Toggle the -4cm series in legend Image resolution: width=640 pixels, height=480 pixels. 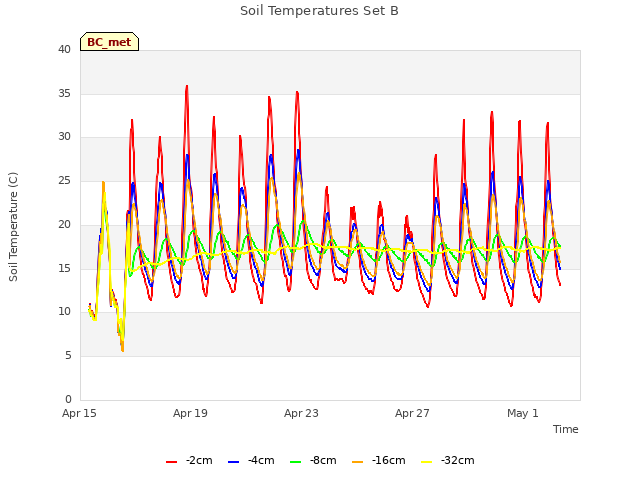pyautogui.click(x=251, y=460)
